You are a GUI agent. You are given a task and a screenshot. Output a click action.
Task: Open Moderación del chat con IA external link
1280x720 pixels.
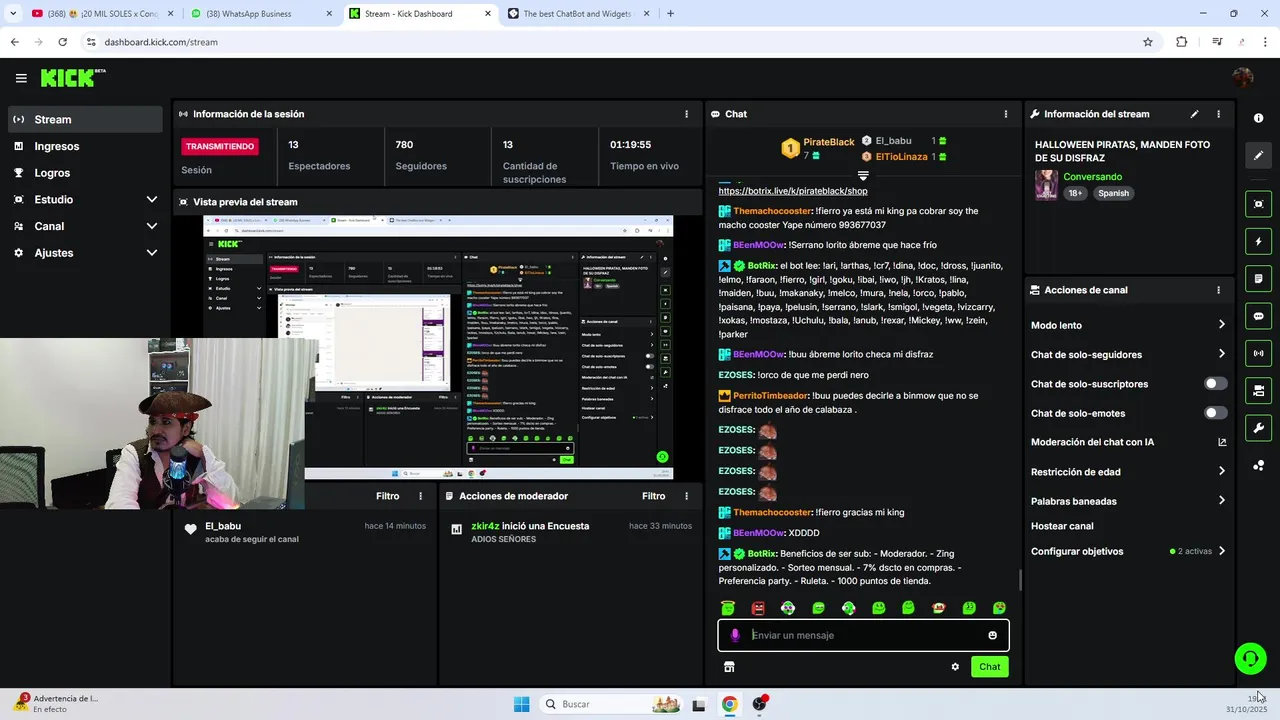(x=1222, y=442)
